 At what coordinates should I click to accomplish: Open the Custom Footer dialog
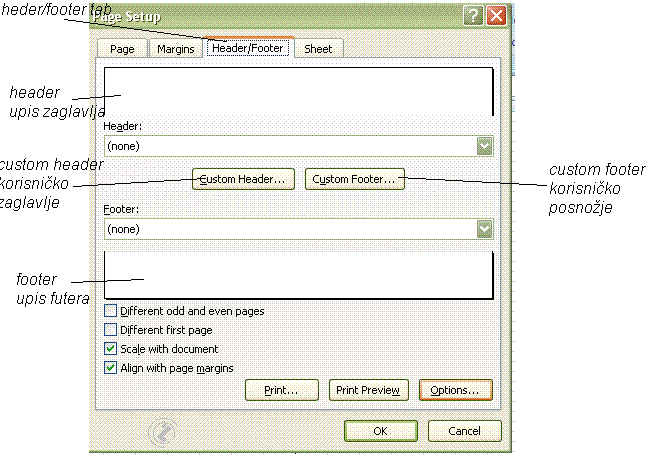[x=355, y=179]
